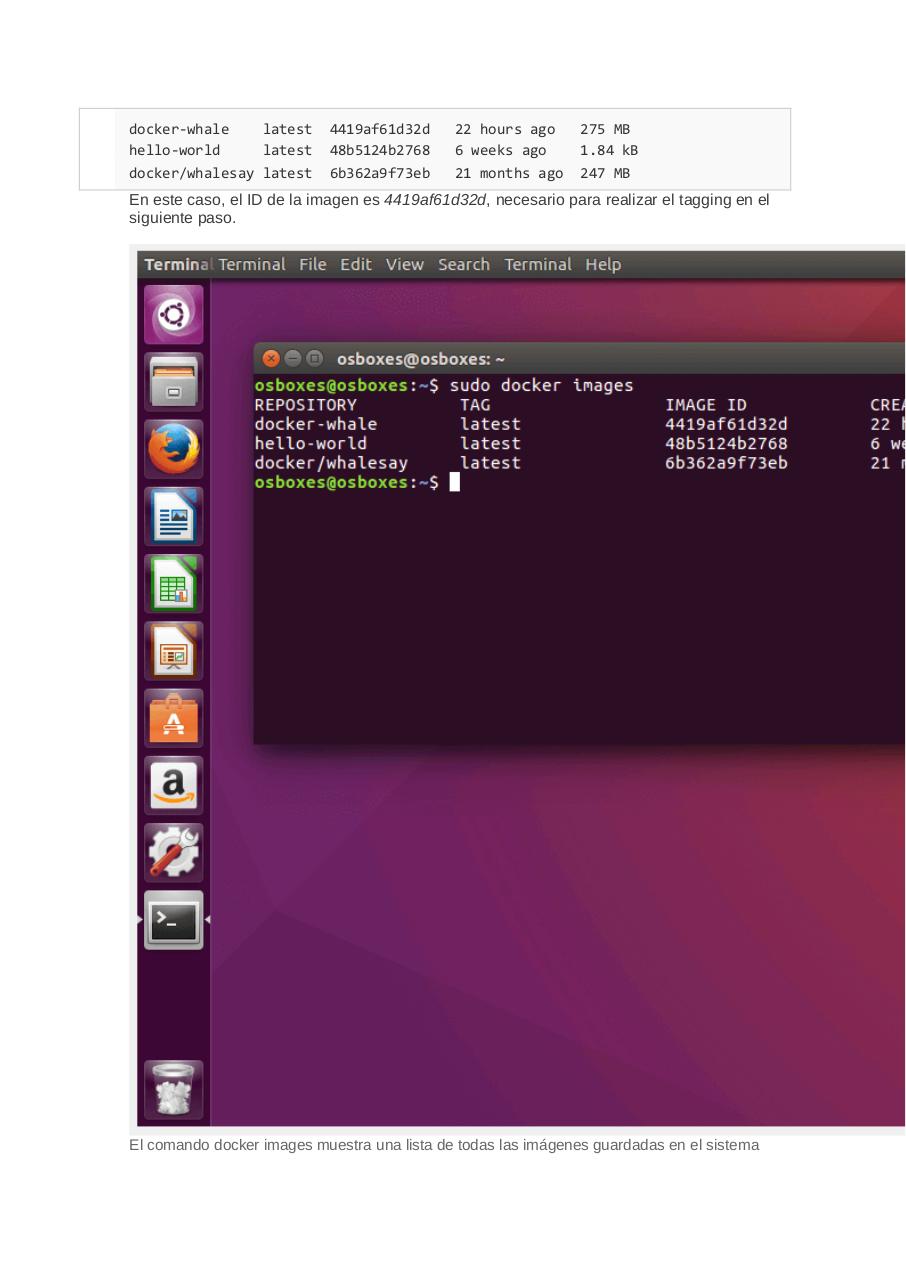
Task: Open the File menu
Action: point(312,264)
